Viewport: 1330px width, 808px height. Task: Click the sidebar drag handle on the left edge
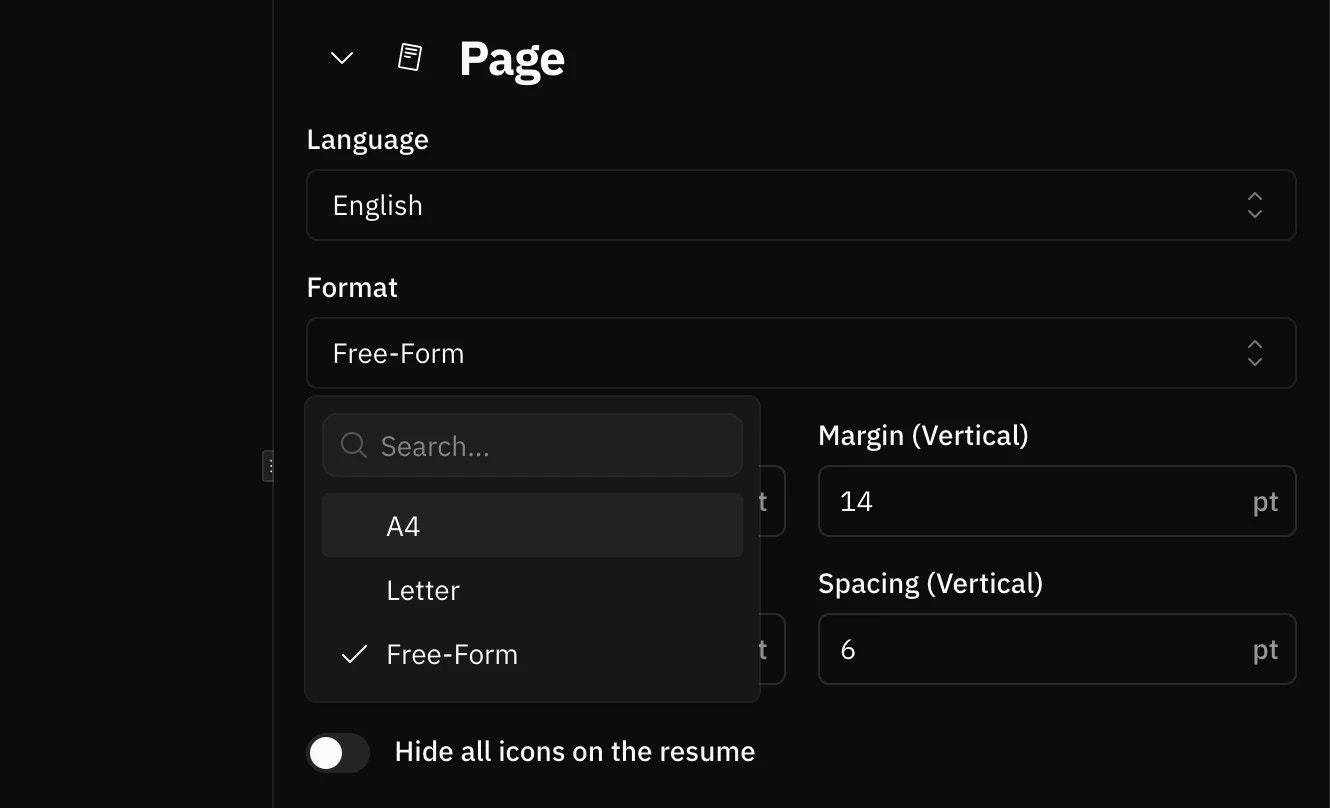(269, 465)
